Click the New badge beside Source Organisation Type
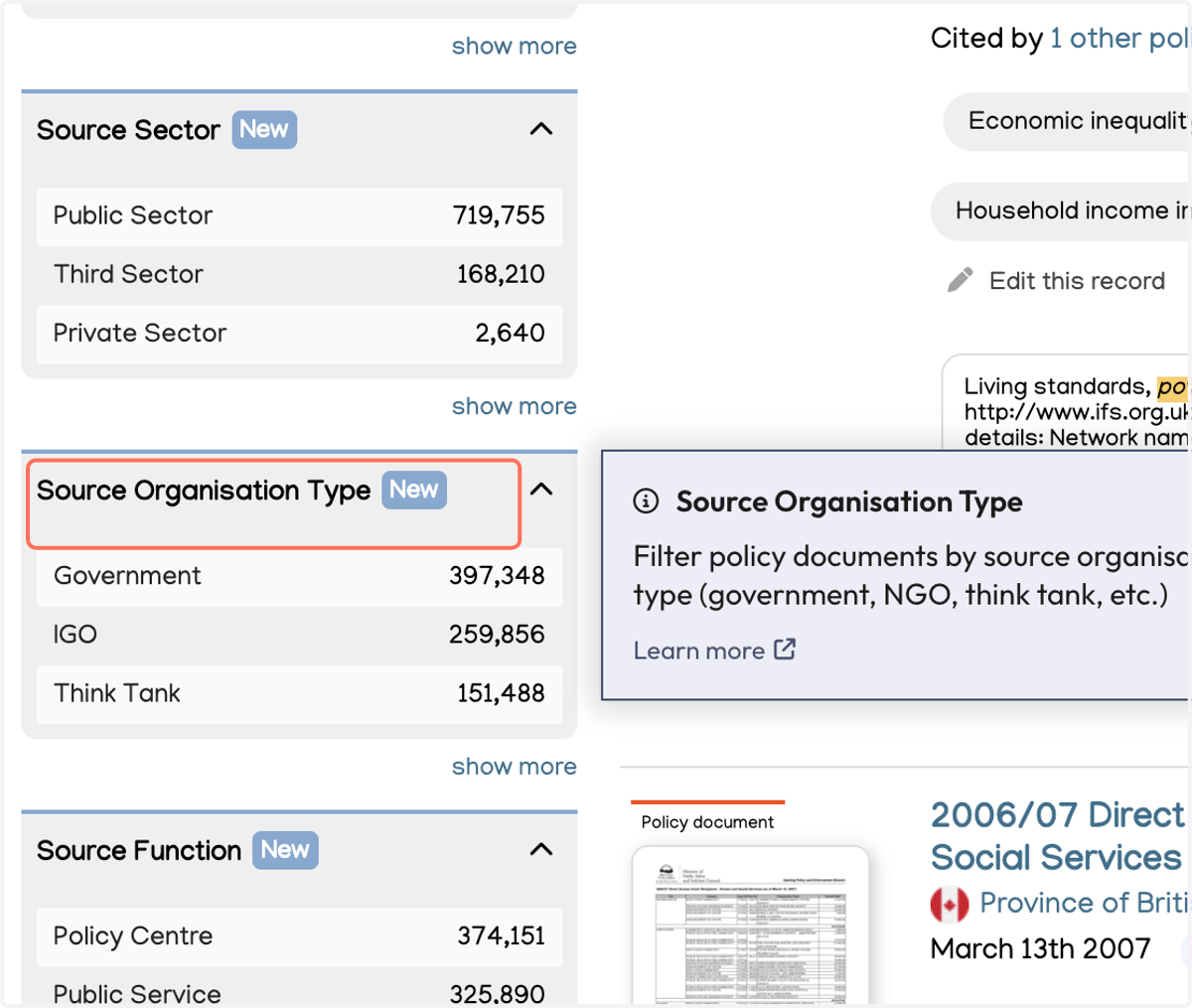 click(414, 490)
